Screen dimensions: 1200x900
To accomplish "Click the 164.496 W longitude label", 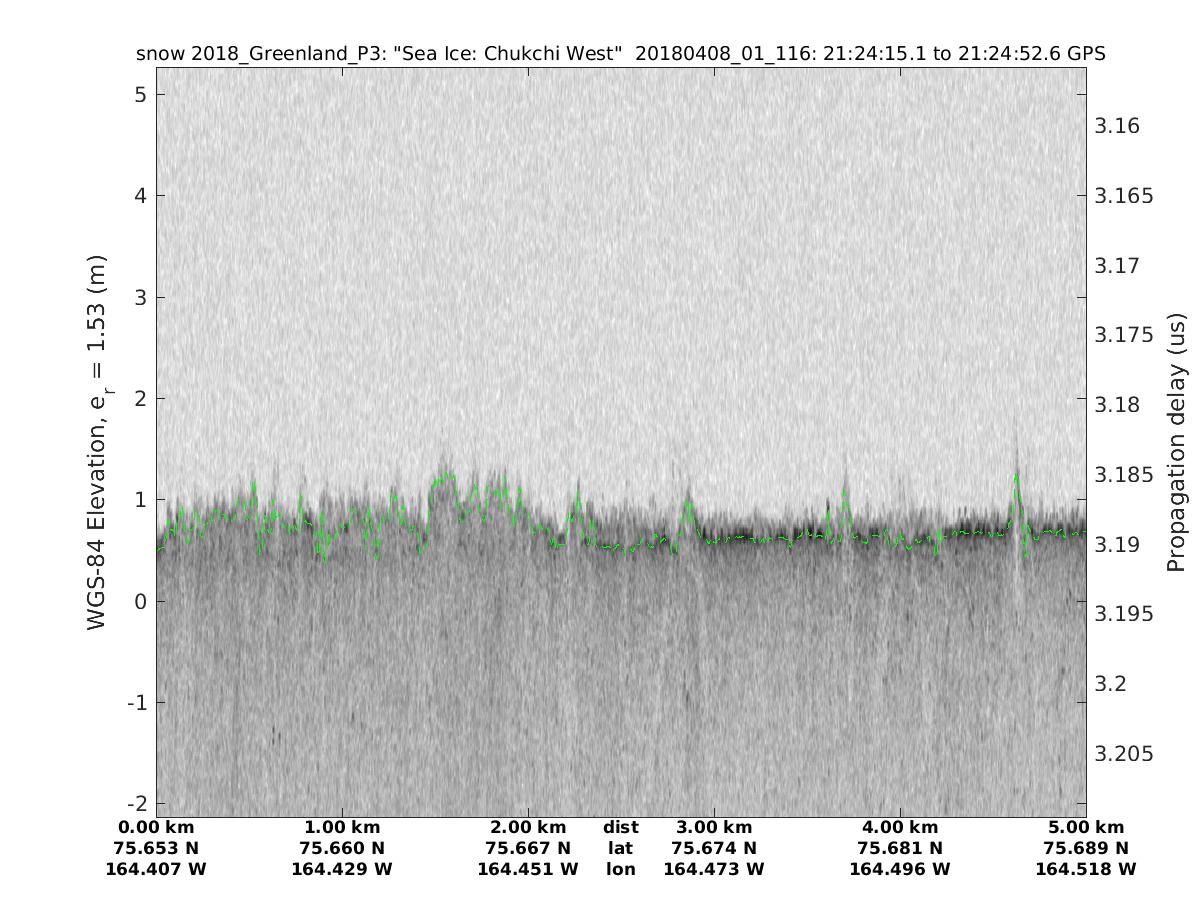I will pos(900,869).
